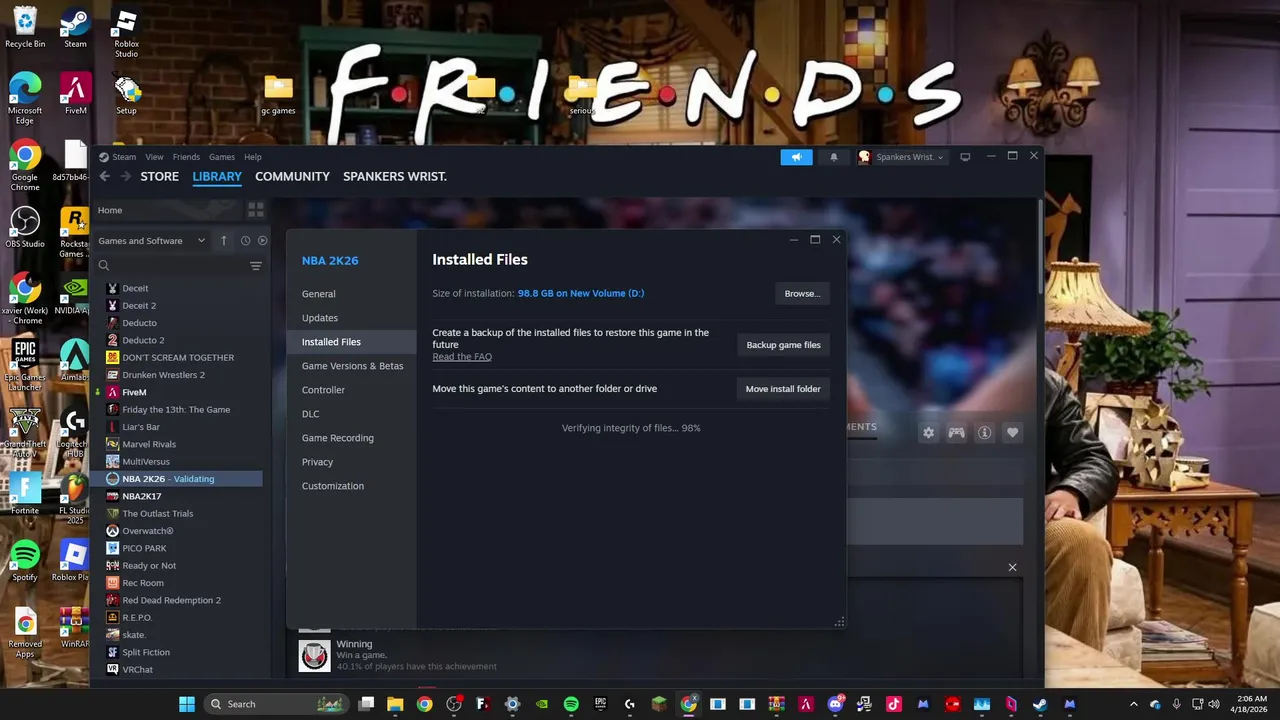The height and width of the screenshot is (720, 1280).
Task: Click the Browse... button
Action: point(802,293)
